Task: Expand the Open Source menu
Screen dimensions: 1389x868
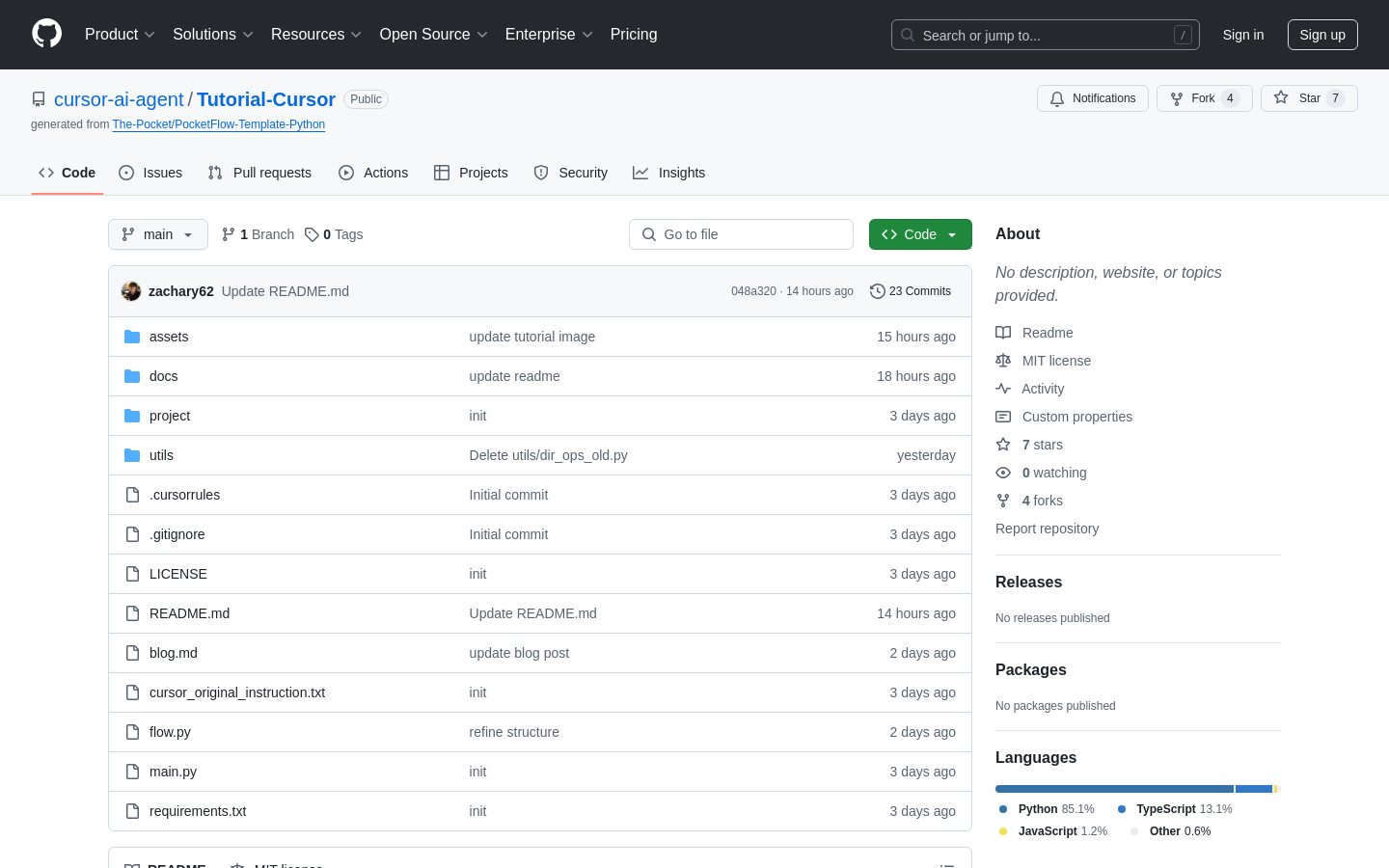Action: tap(434, 34)
